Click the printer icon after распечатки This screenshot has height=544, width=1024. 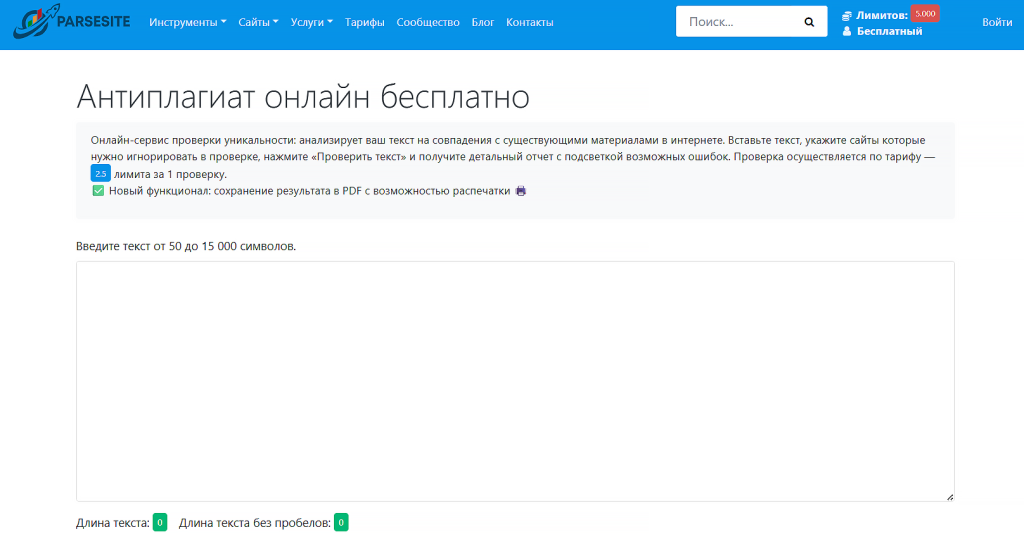[520, 191]
